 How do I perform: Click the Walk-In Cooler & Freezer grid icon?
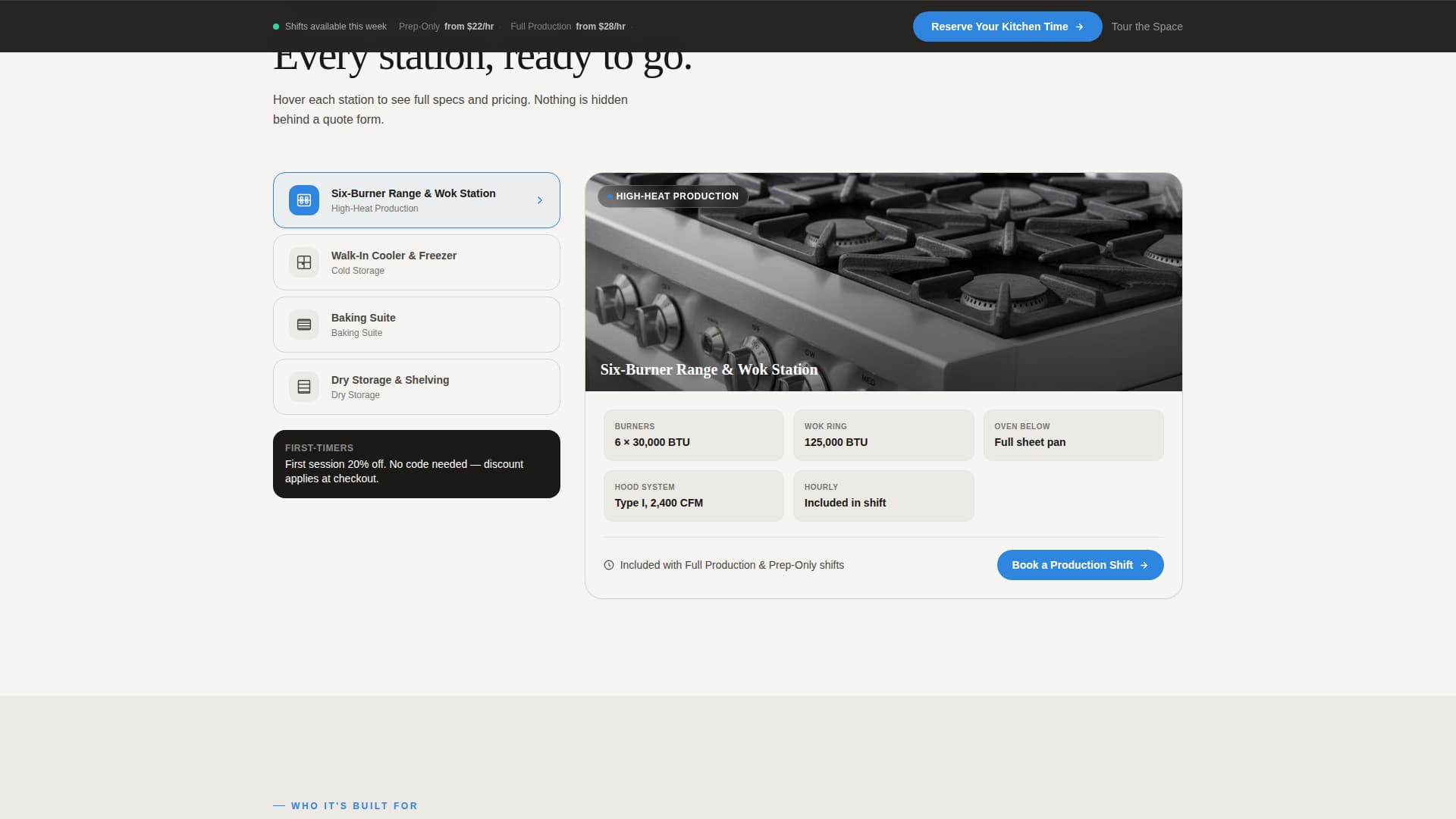point(303,262)
